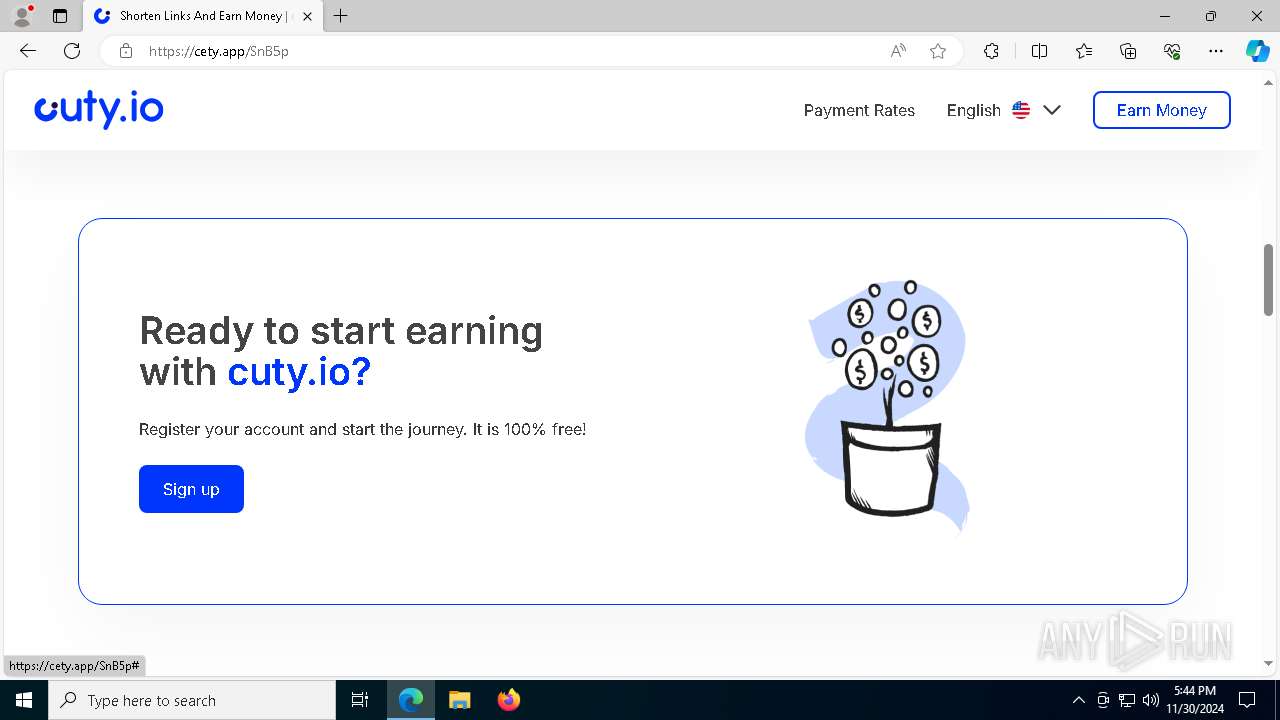The width and height of the screenshot is (1280, 720).
Task: Open the Payment Rates page
Action: pos(859,110)
